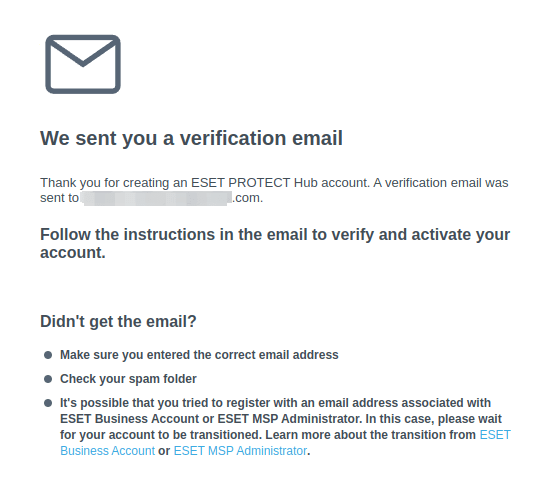Viewport: 546px width, 494px height.
Task: Click the bullet dot beside 'Check your spam folder'
Action: pos(48,379)
